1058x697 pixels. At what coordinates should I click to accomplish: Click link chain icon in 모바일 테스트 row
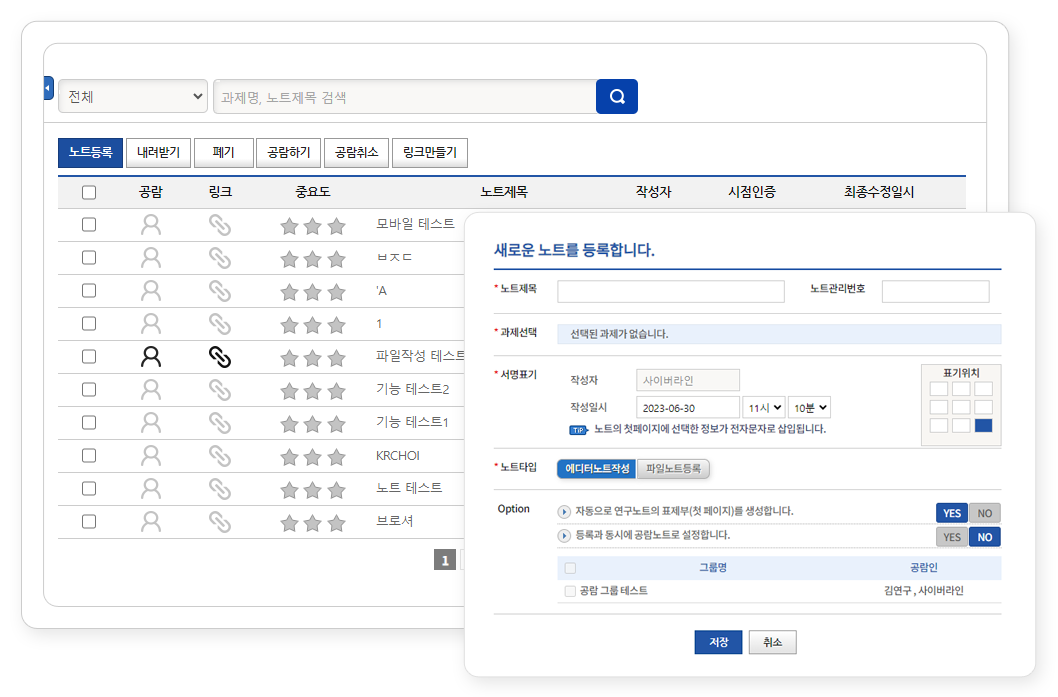click(x=219, y=225)
